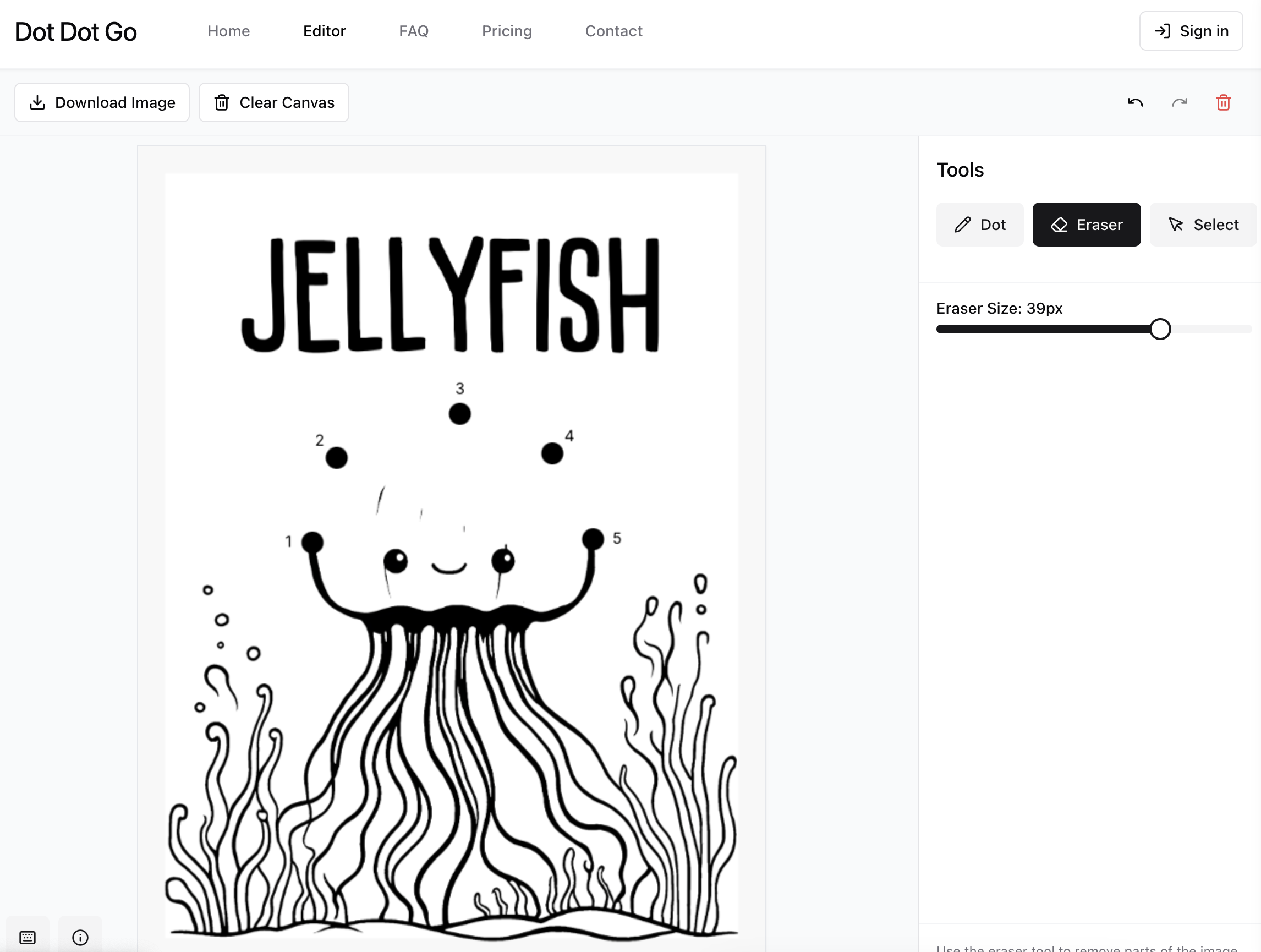Redo the last undone action
The height and width of the screenshot is (952, 1261).
click(x=1179, y=102)
